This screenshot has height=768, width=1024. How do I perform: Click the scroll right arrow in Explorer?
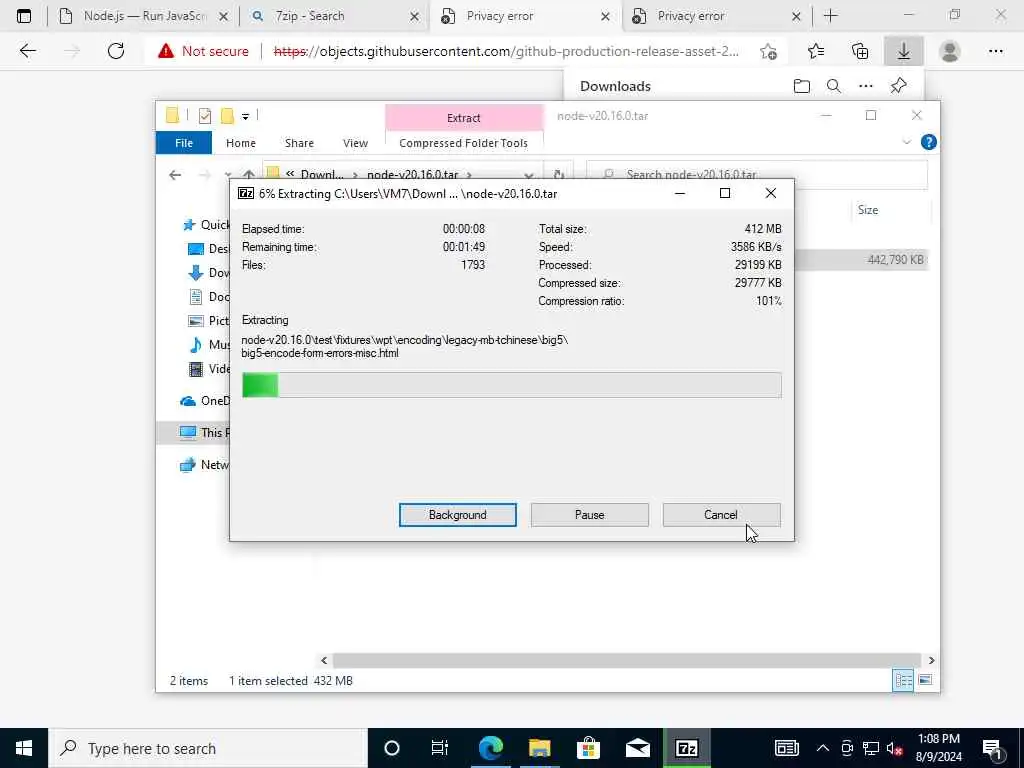coord(931,660)
